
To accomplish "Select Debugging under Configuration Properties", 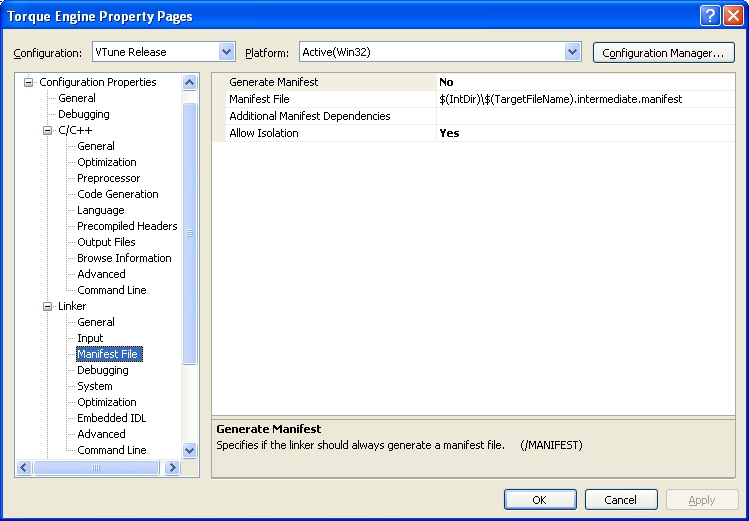I will click(x=83, y=114).
